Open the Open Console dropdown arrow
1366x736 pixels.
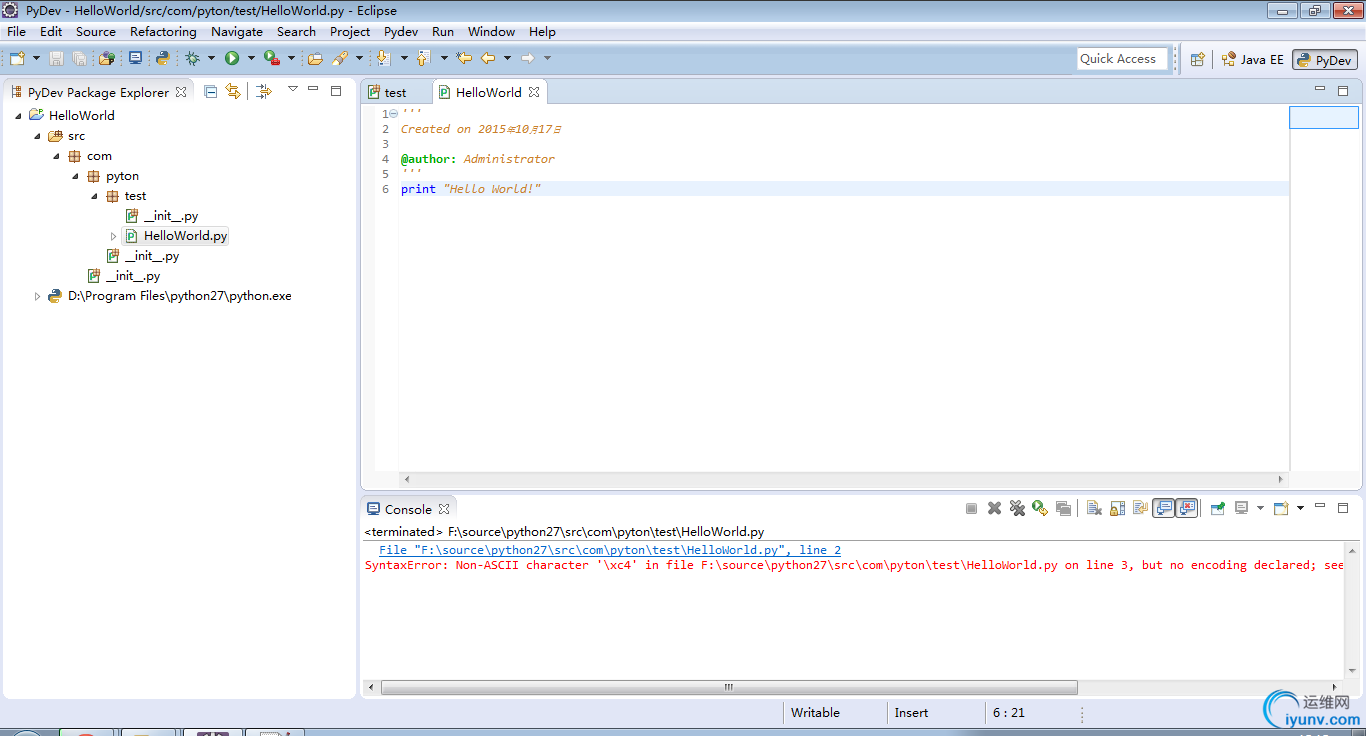tap(1300, 509)
